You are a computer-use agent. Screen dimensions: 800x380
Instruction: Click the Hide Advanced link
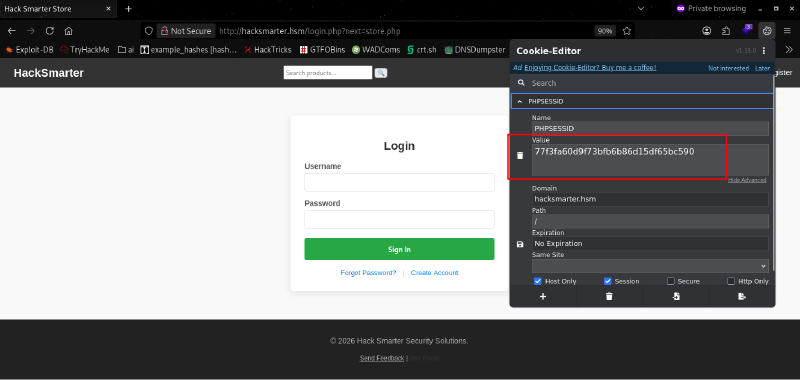point(746,180)
